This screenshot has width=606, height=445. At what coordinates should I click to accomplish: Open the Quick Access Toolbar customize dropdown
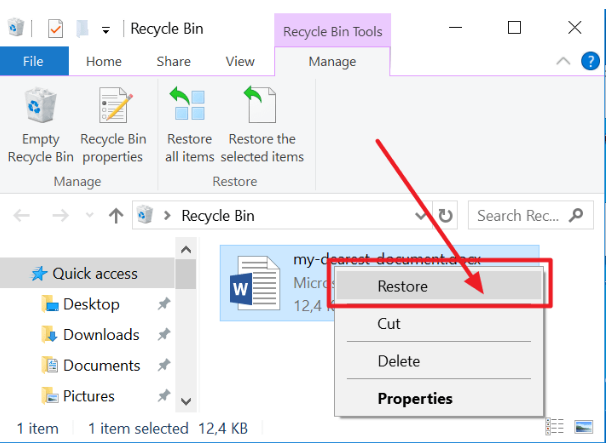coord(106,29)
